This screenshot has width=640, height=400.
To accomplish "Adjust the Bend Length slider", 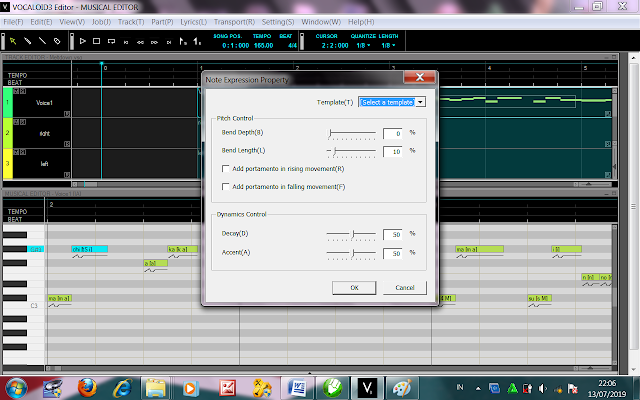I will pos(335,151).
